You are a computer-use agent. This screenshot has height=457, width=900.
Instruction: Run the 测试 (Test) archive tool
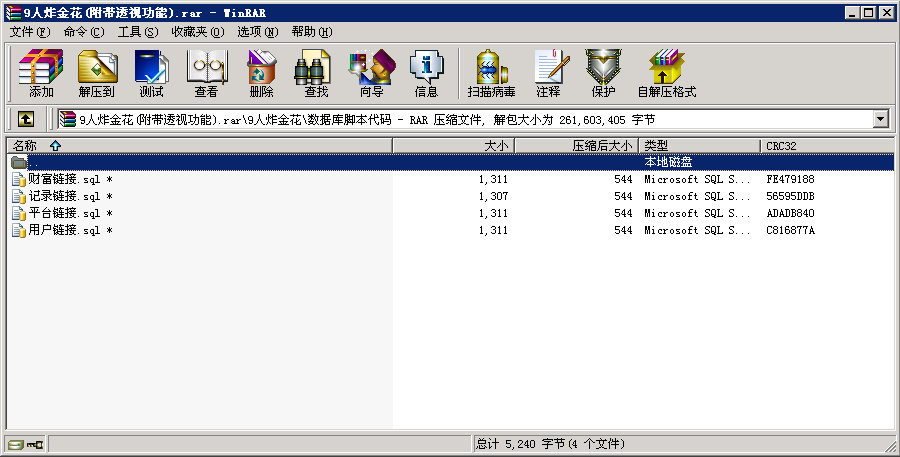(151, 72)
